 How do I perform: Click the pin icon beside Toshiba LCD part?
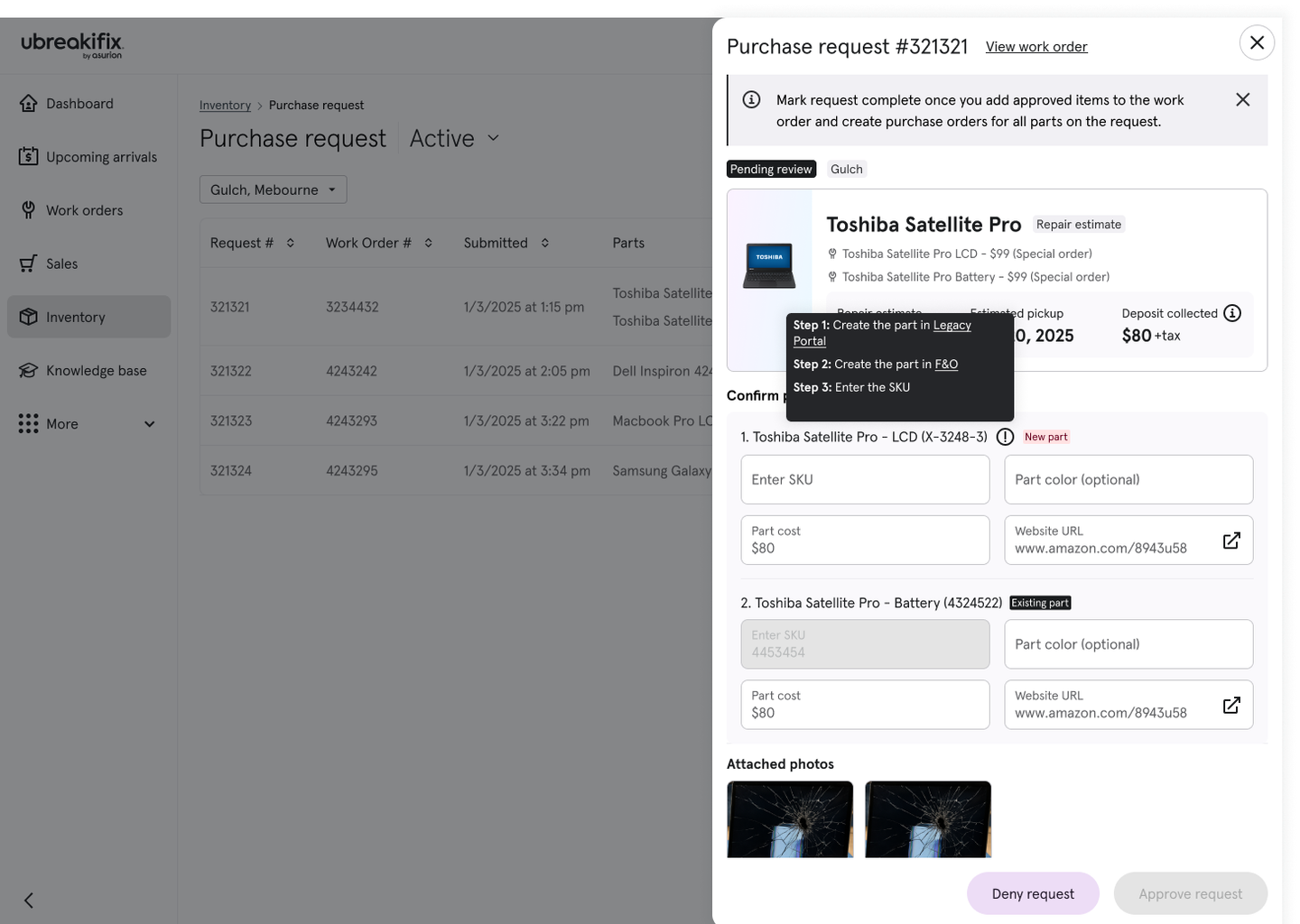[x=832, y=254]
